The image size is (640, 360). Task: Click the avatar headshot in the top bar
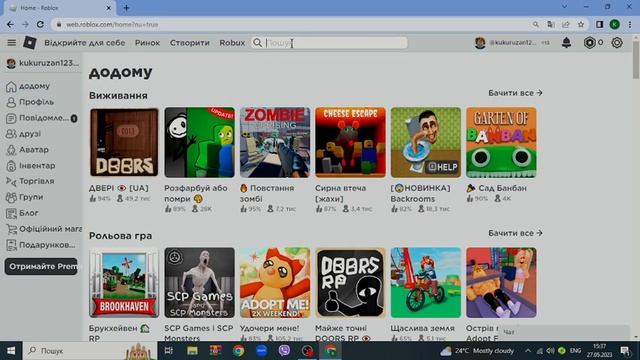coord(480,42)
